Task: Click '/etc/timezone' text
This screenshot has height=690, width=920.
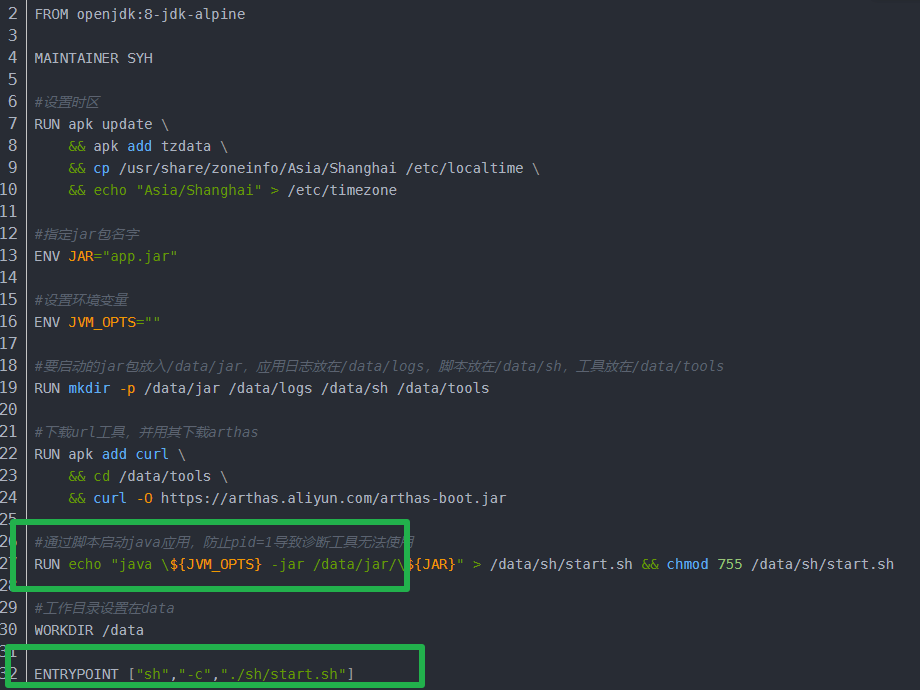Action: pyautogui.click(x=342, y=190)
